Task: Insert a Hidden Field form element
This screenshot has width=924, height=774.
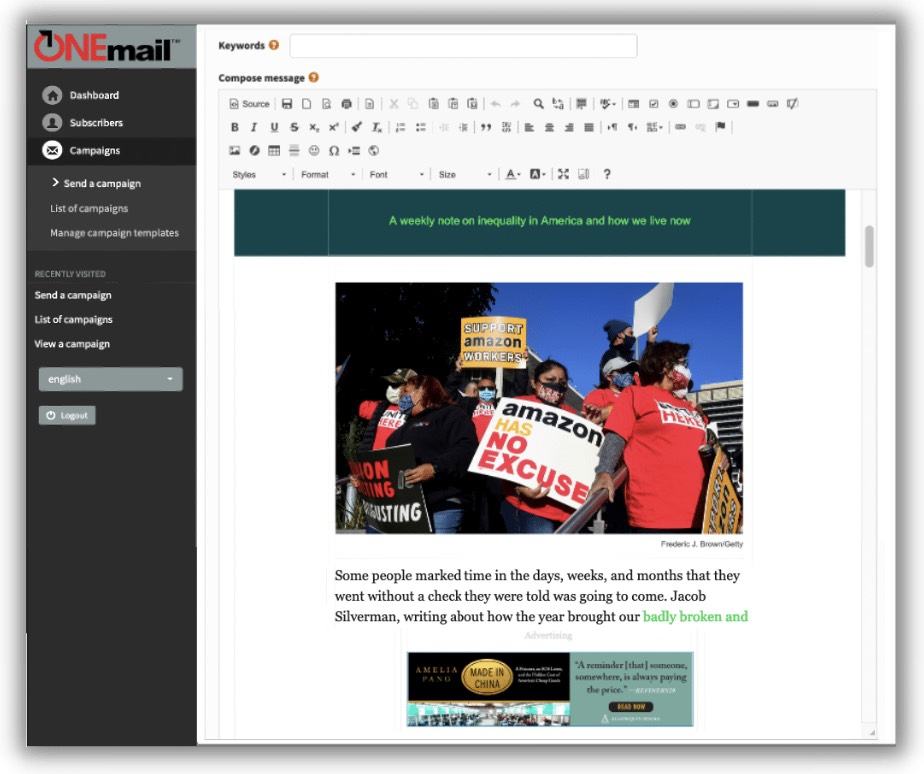Action: point(793,104)
